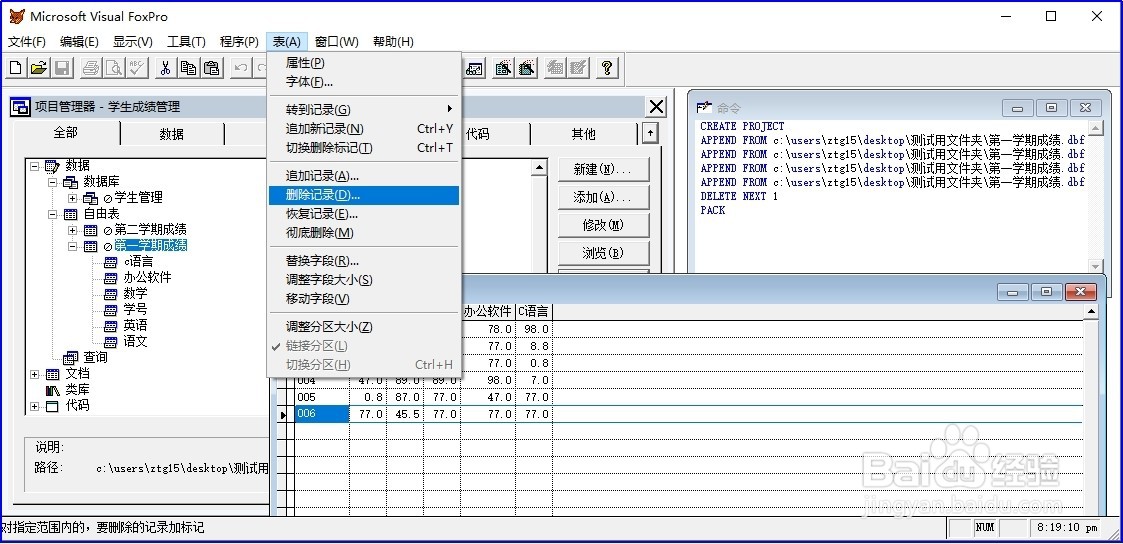Click the 学号 field icon in tree
Screen dimensions: 1123x544
tap(110, 310)
